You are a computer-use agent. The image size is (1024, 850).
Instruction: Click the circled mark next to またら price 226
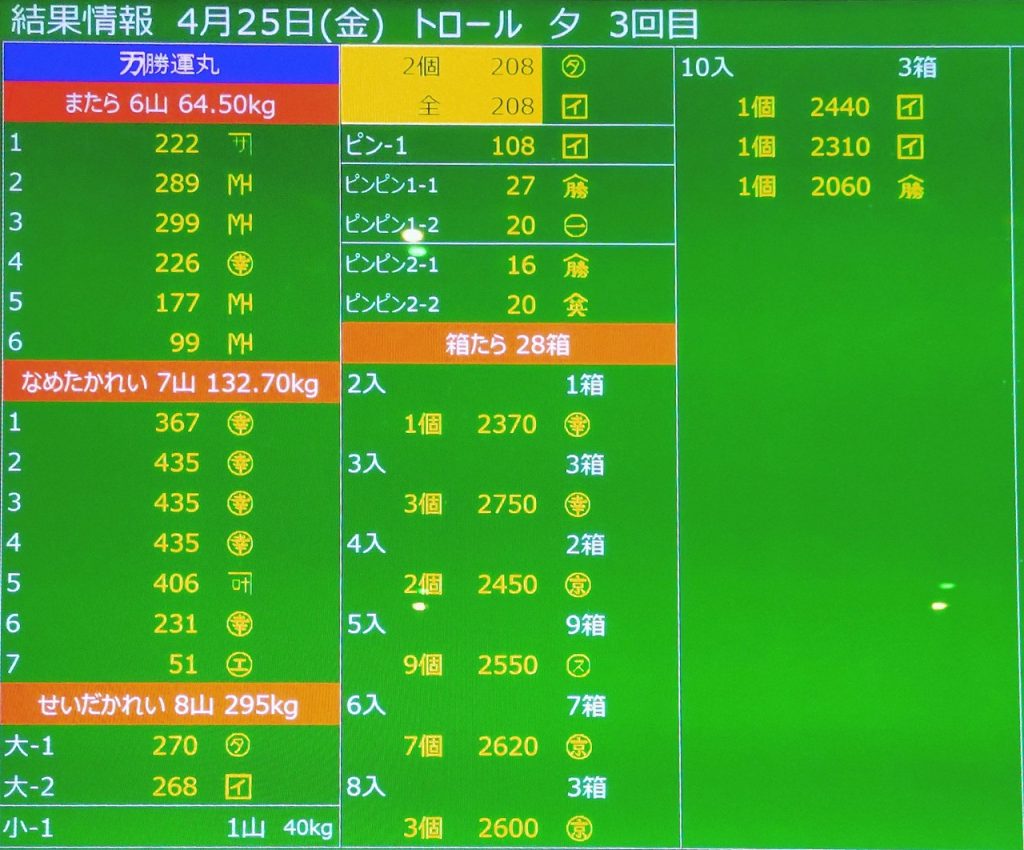[x=240, y=264]
